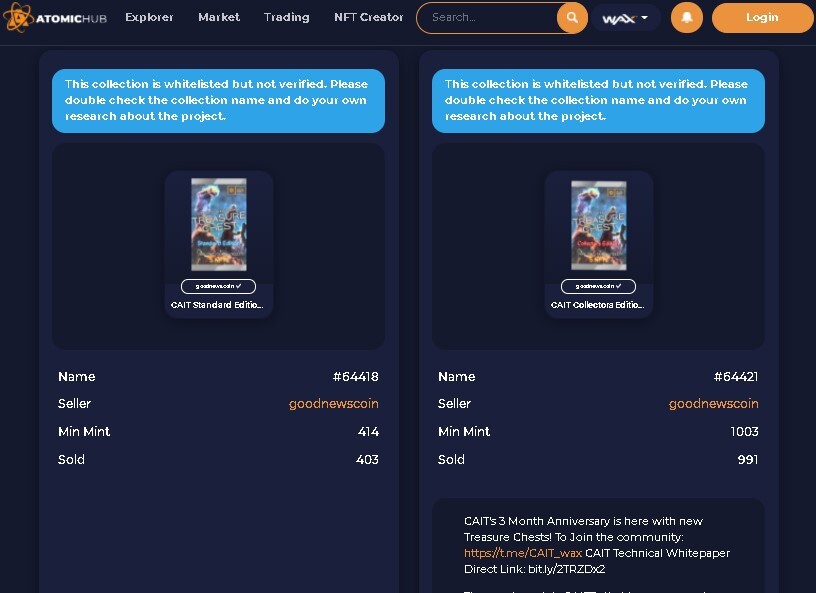Open the Market menu

[x=219, y=17]
